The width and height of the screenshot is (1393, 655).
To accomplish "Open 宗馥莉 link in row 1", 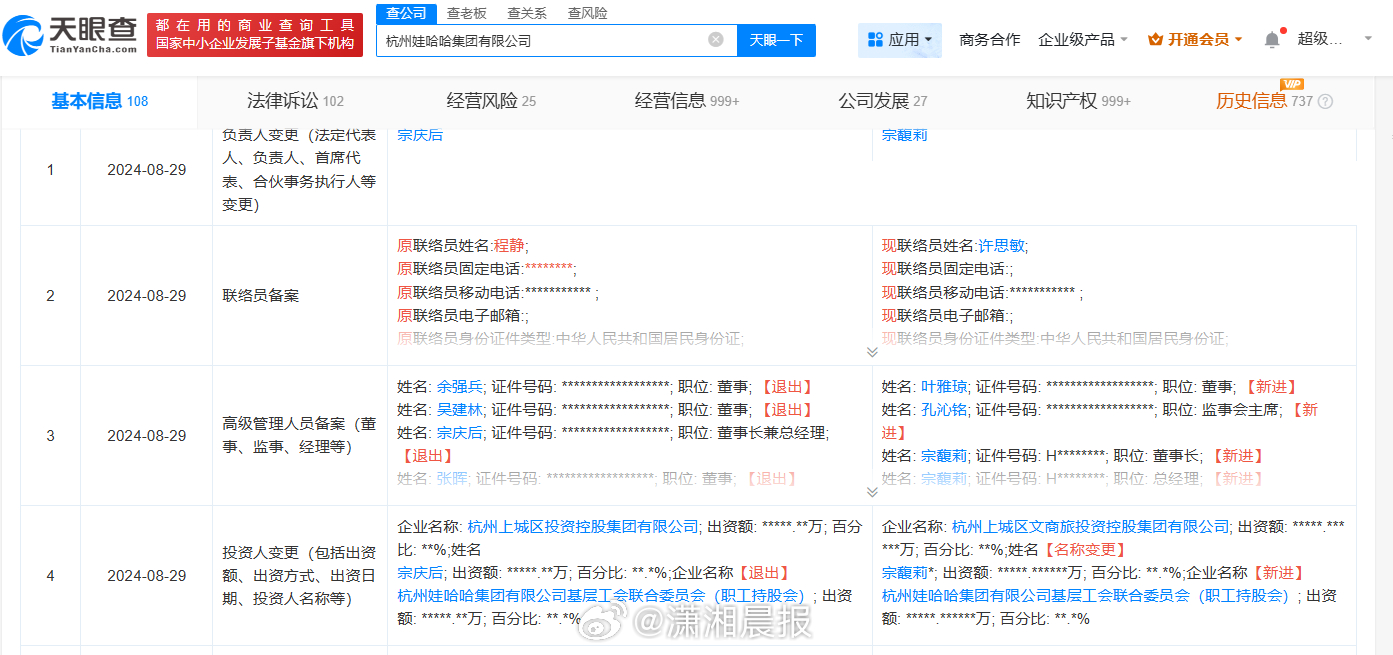I will [x=904, y=135].
